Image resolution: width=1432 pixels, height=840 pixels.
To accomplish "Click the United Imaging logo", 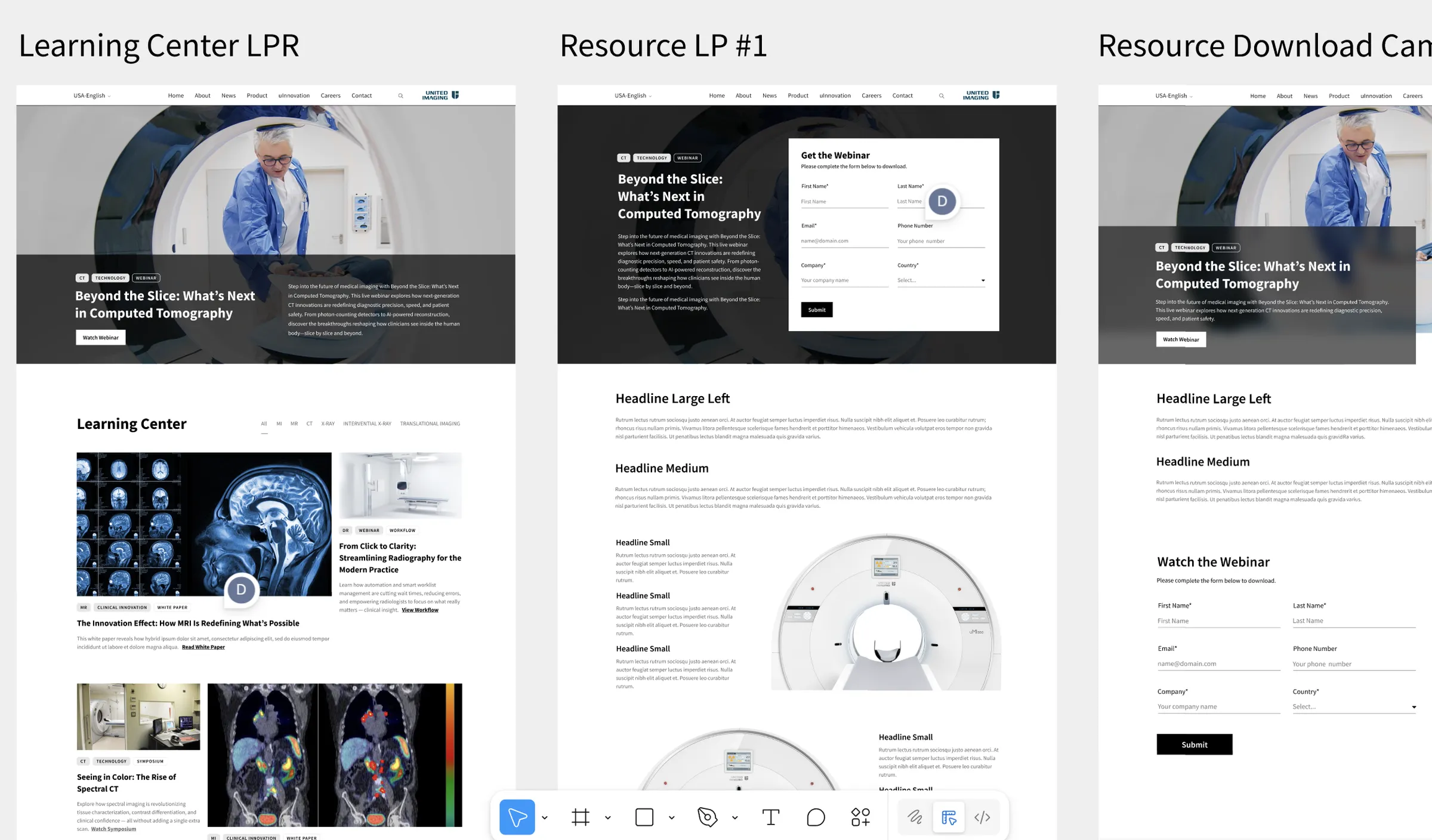I will click(x=439, y=94).
